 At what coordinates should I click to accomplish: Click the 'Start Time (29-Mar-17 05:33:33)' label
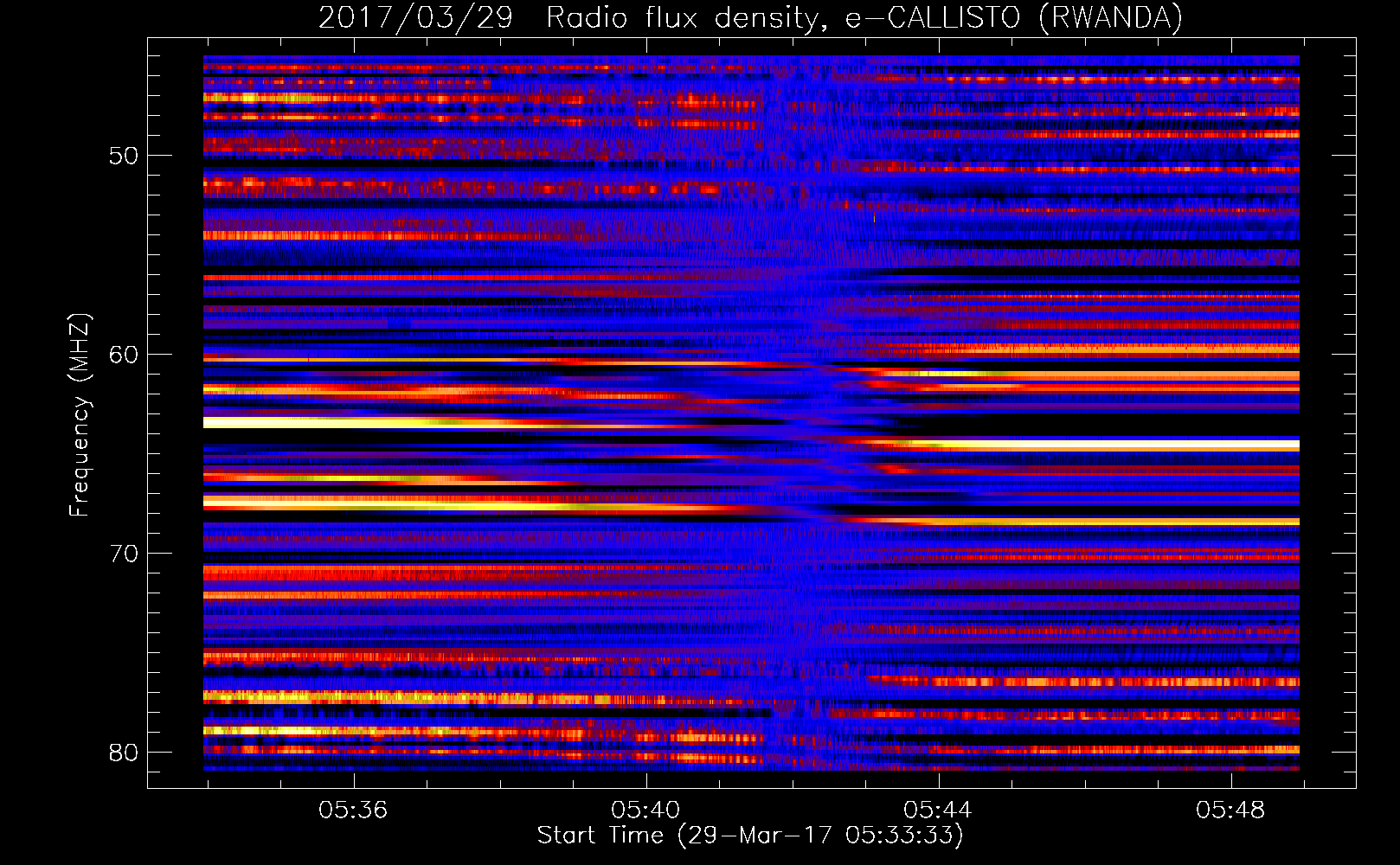coord(750,836)
